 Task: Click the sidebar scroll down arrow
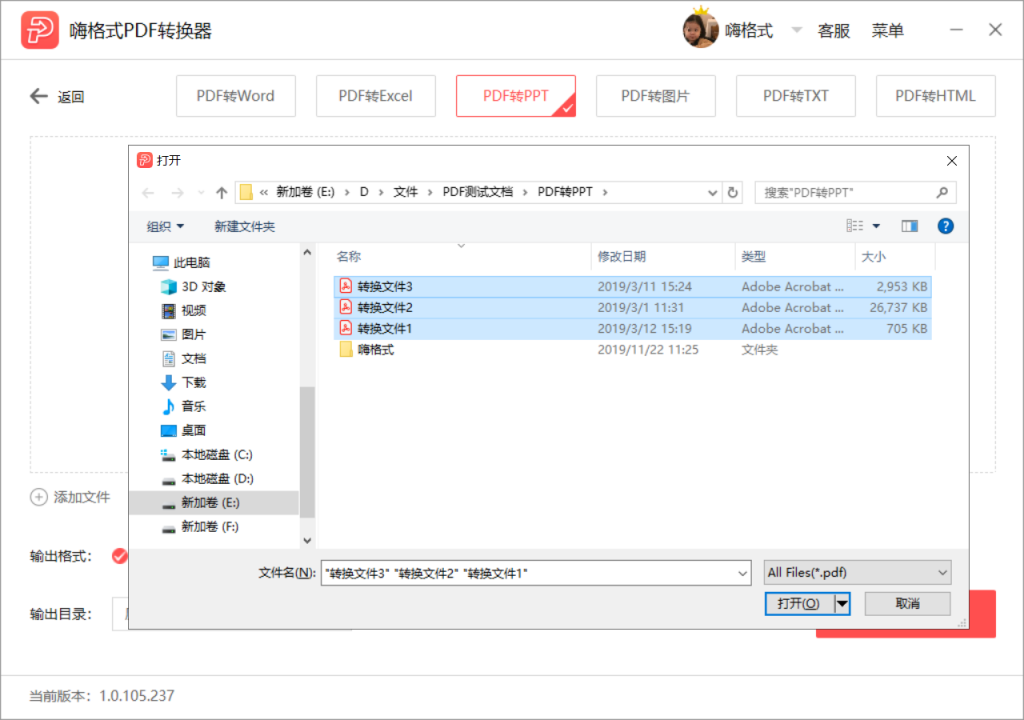point(307,540)
